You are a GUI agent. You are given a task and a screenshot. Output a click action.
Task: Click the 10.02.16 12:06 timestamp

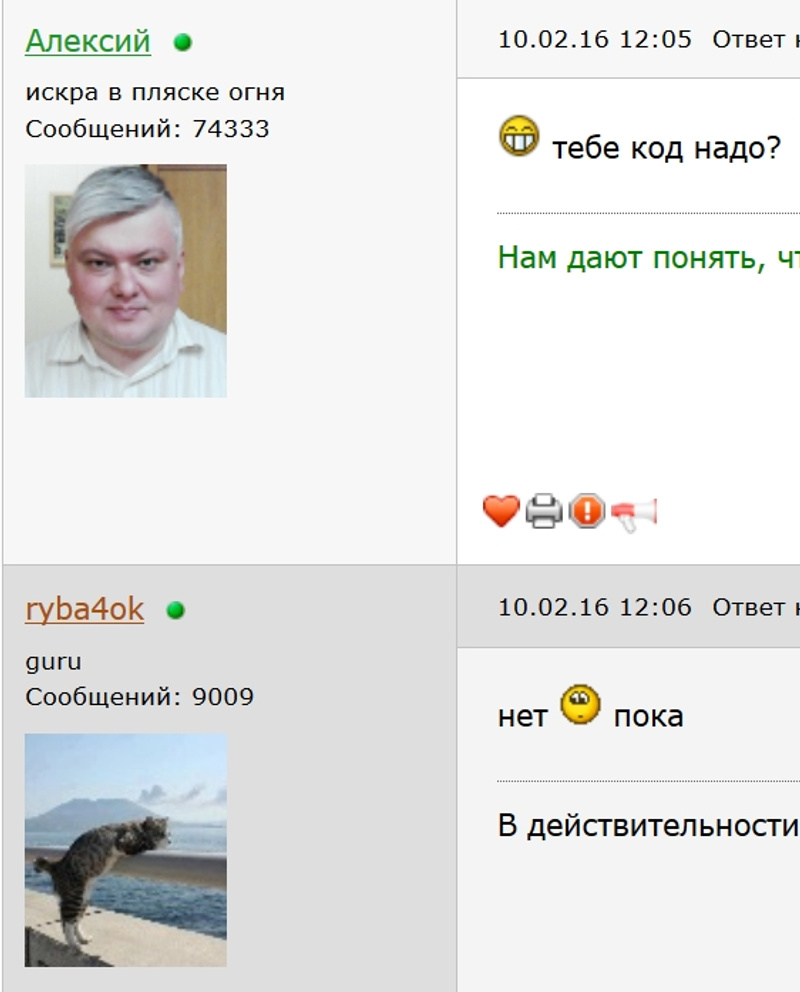pyautogui.click(x=595, y=608)
